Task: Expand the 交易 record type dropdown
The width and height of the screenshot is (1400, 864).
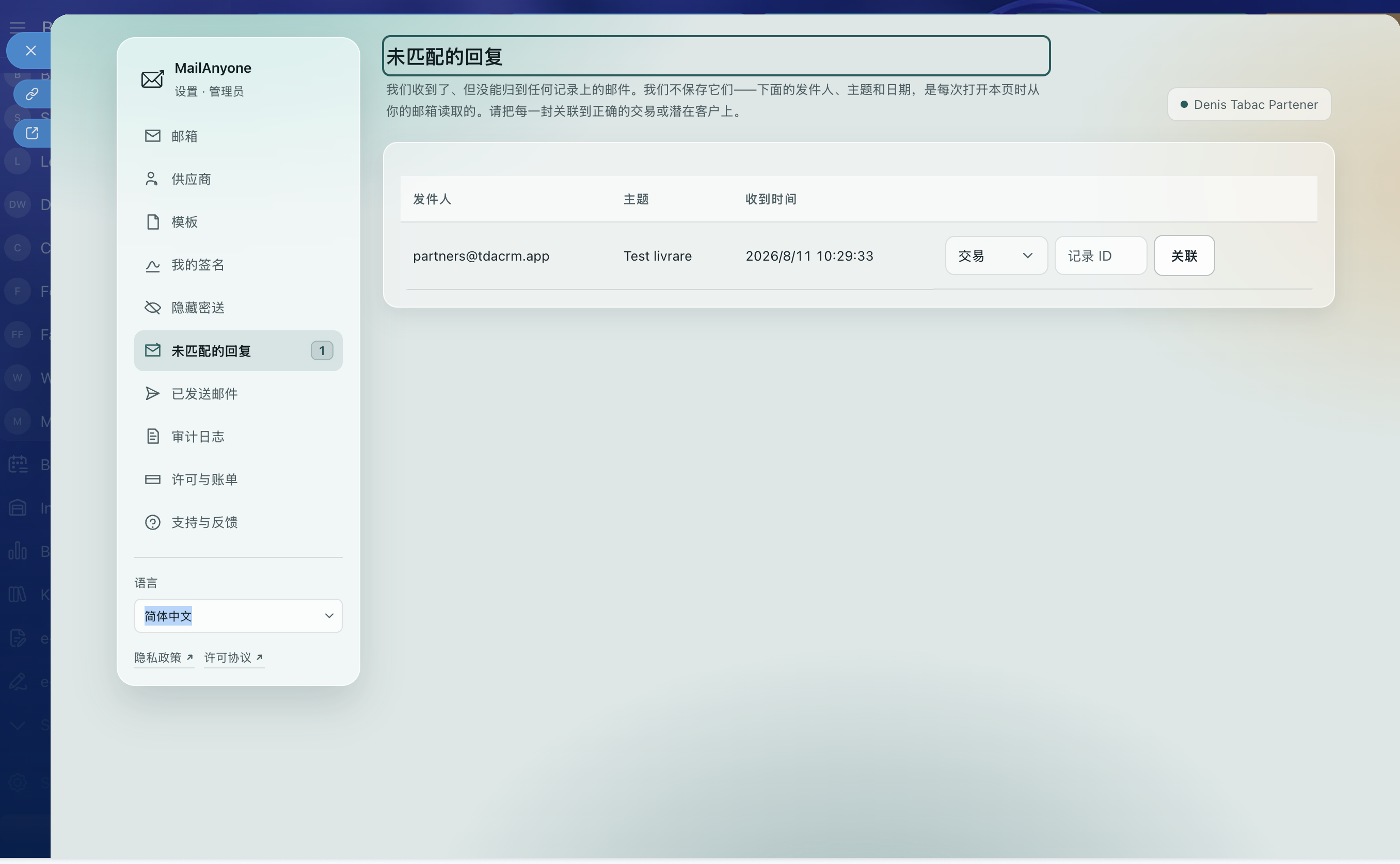Action: click(x=996, y=255)
